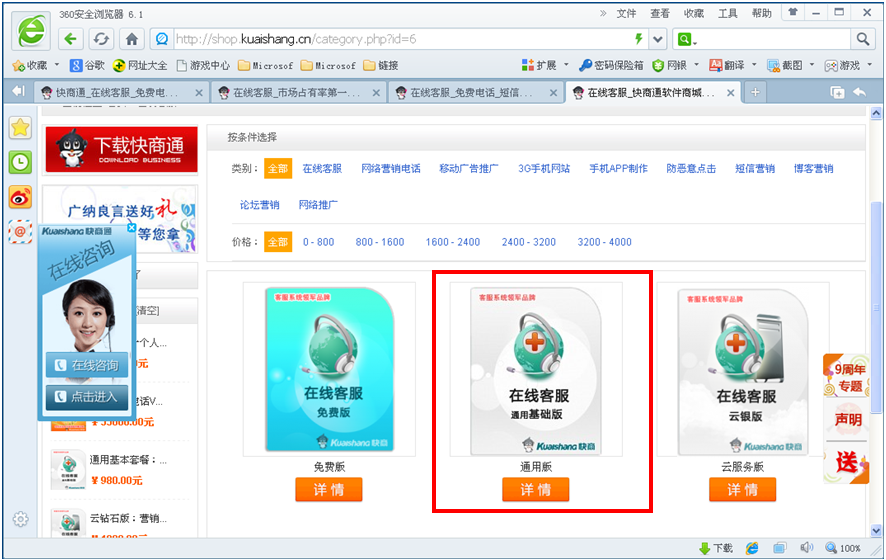Click the sidebar settings gear icon

coord(20,519)
